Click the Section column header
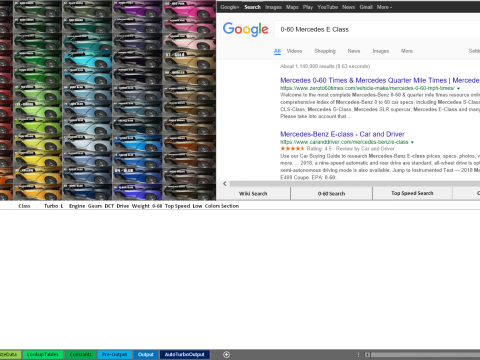Viewport: 480px width, 360px height. click(x=230, y=206)
